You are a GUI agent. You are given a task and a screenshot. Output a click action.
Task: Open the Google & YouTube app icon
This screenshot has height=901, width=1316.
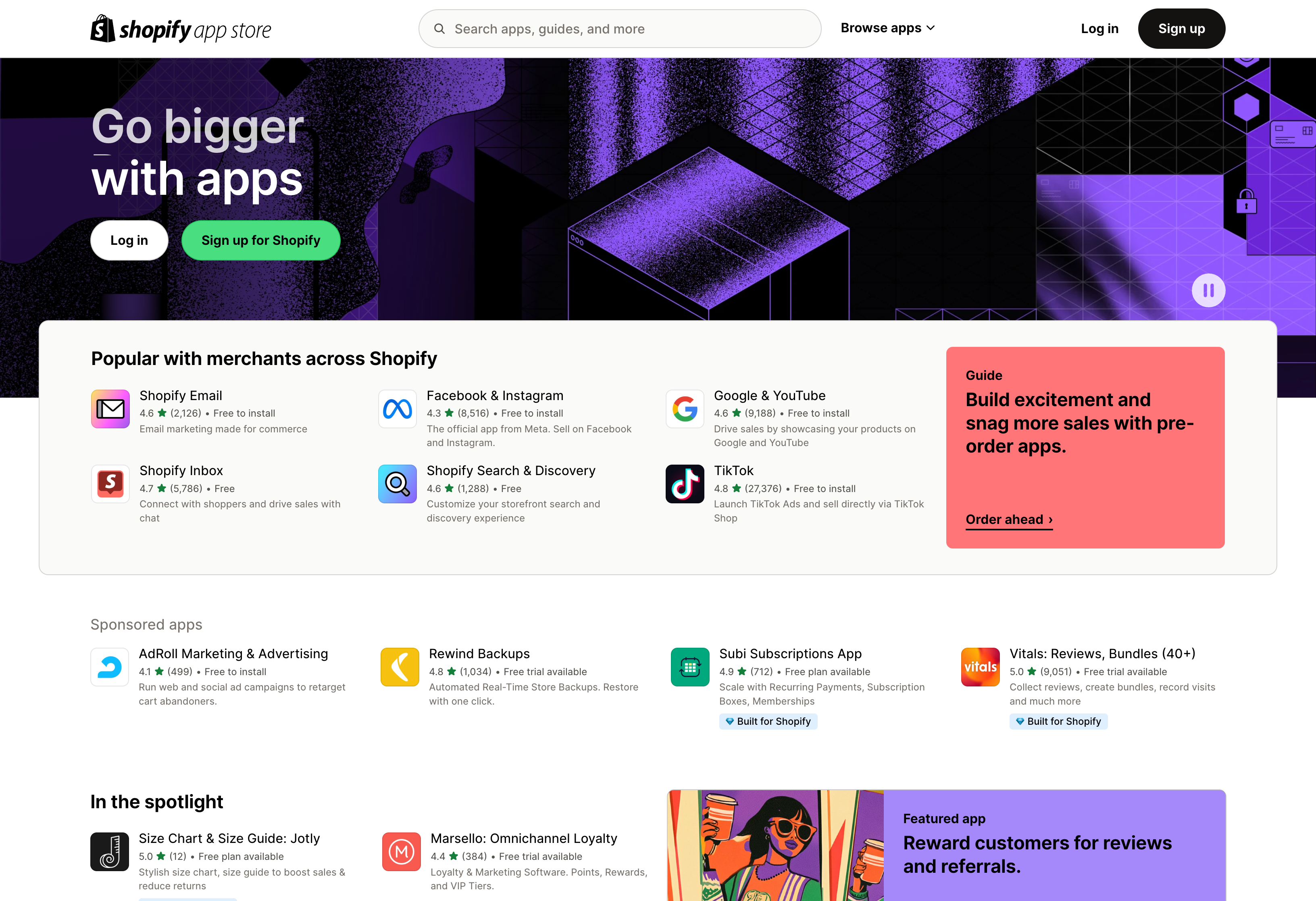(x=685, y=409)
